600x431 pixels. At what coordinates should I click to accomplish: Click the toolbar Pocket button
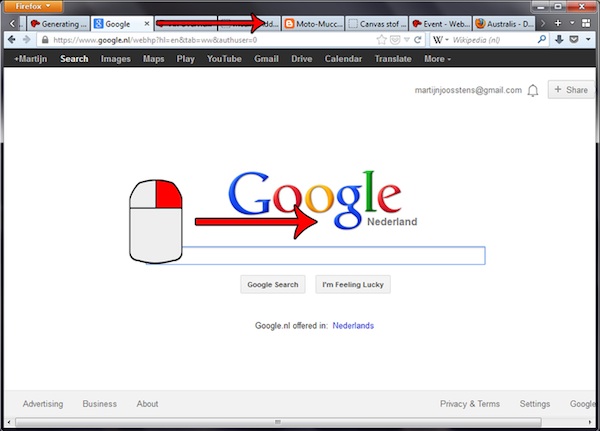(x=574, y=39)
